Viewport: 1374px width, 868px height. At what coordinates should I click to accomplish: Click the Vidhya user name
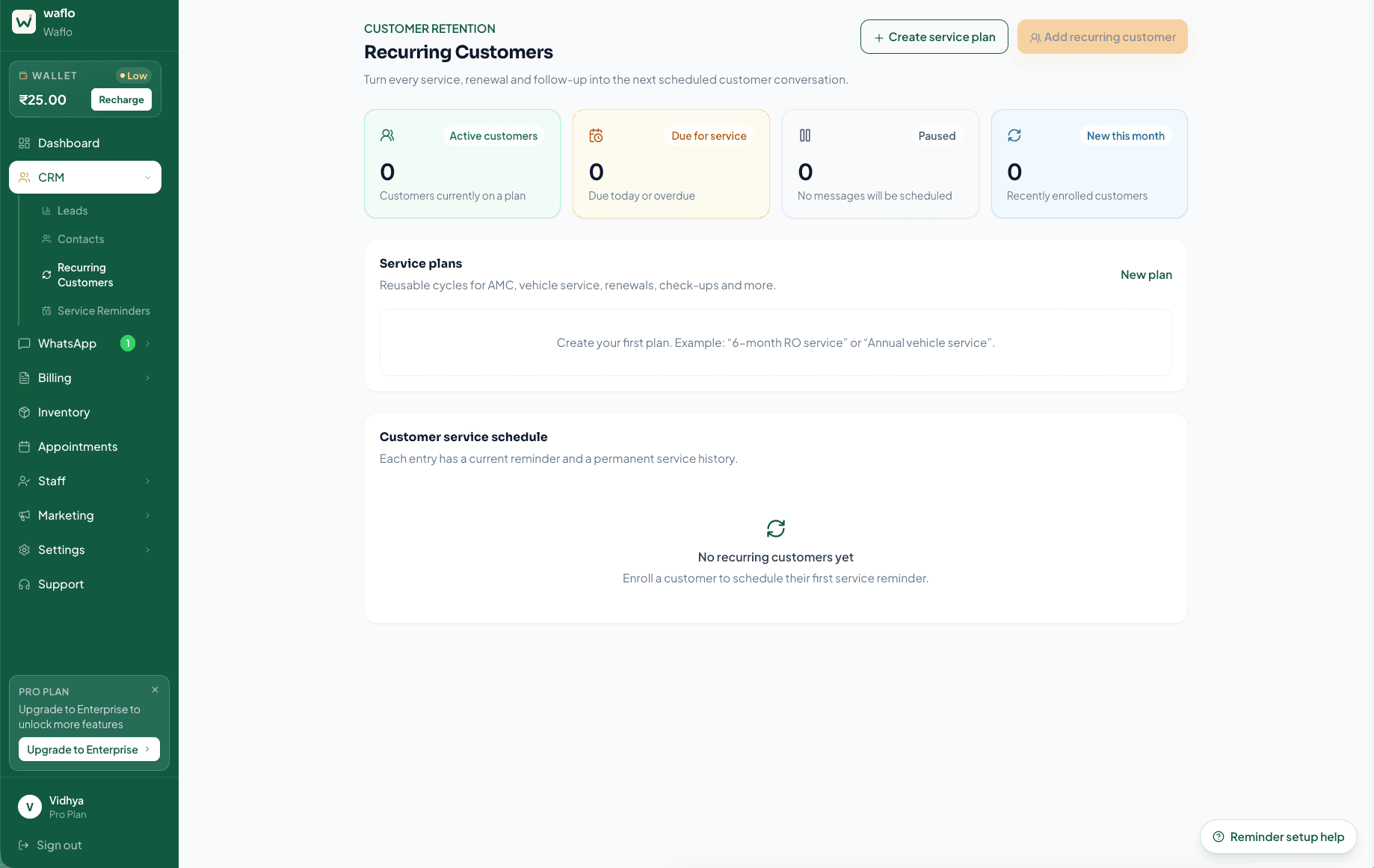point(67,801)
